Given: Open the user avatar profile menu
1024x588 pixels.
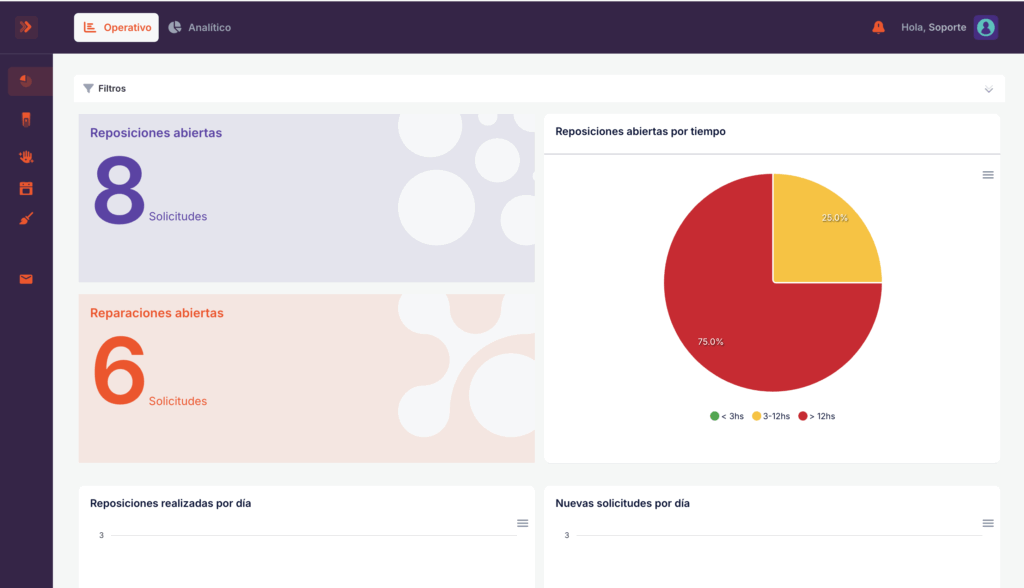Looking at the screenshot, I should click(985, 27).
